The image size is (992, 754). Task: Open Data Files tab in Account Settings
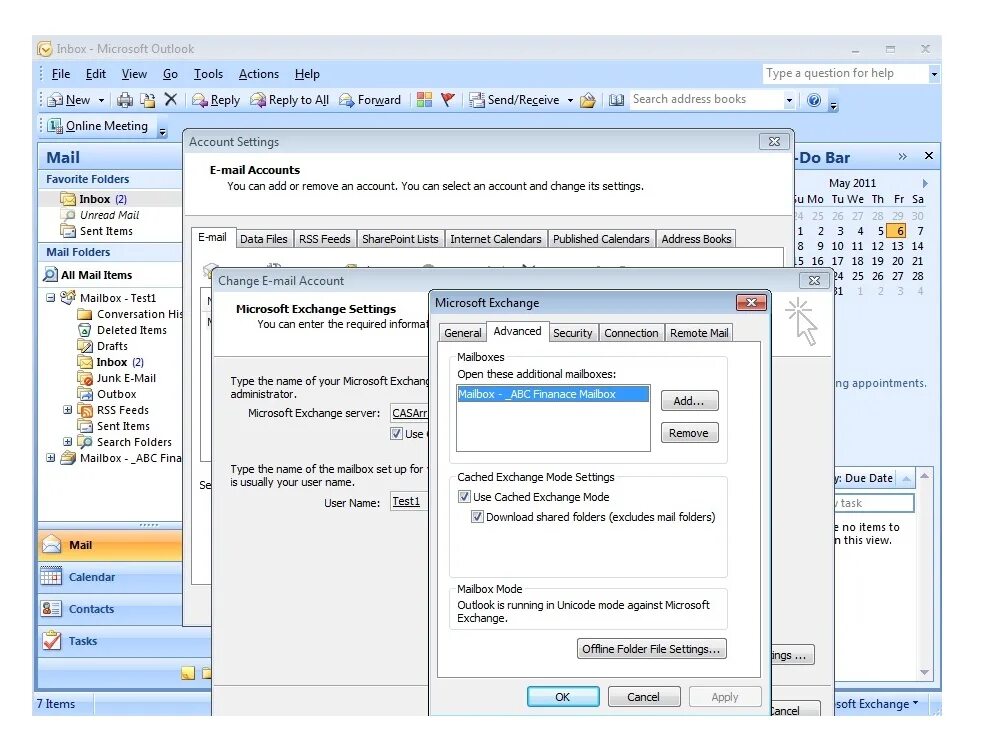[264, 239]
